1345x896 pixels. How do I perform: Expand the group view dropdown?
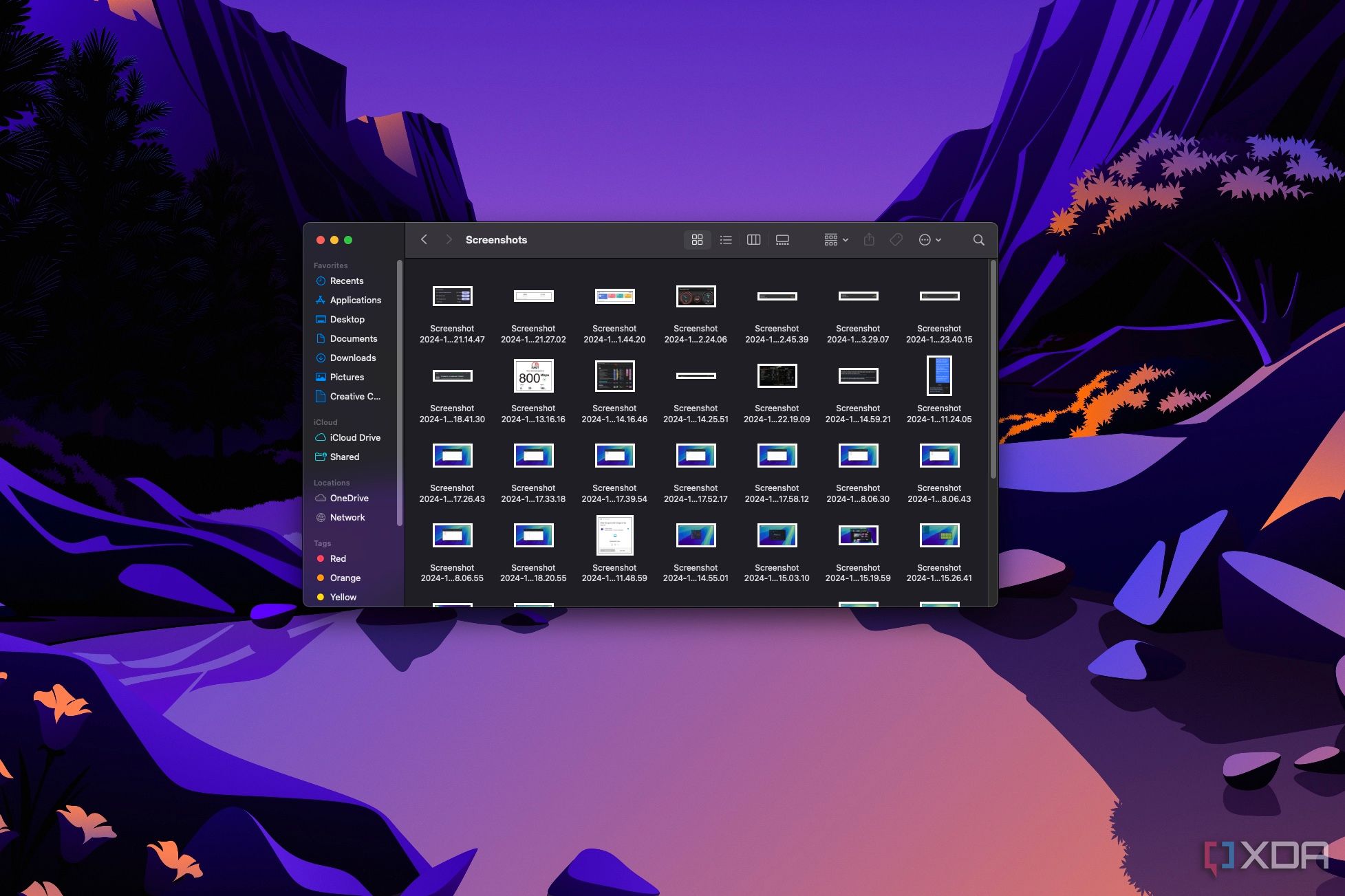coord(834,239)
